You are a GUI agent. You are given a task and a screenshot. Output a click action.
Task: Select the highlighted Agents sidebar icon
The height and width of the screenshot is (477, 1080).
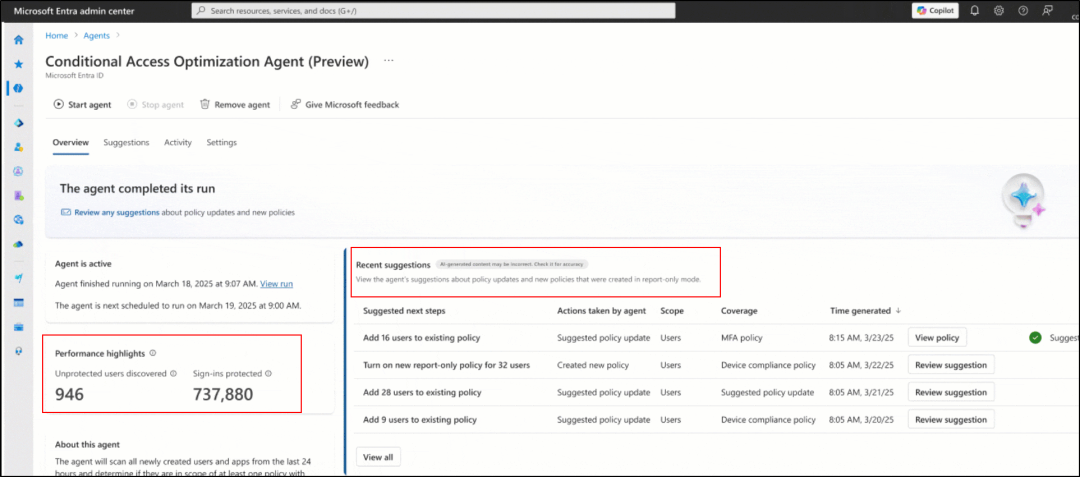pos(19,88)
